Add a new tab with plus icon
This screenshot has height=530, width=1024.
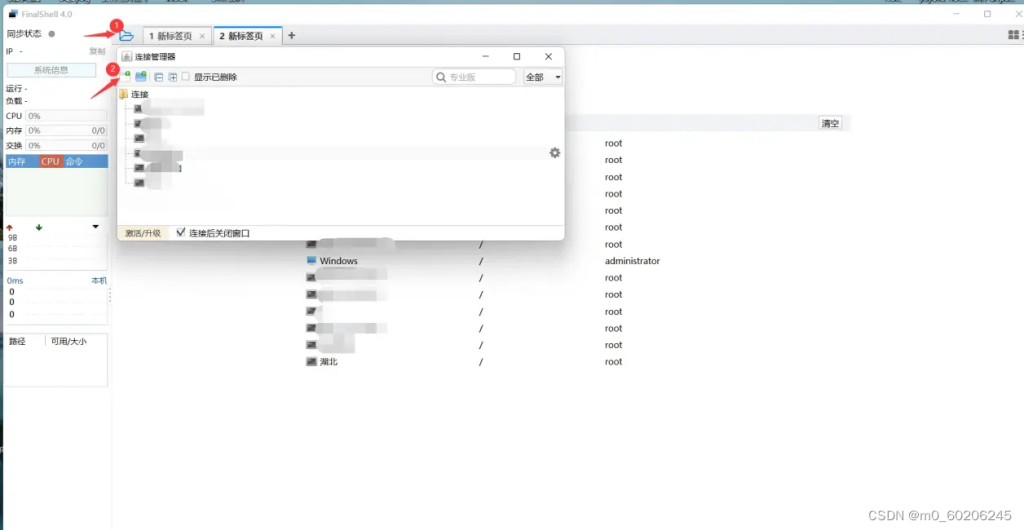tap(292, 36)
